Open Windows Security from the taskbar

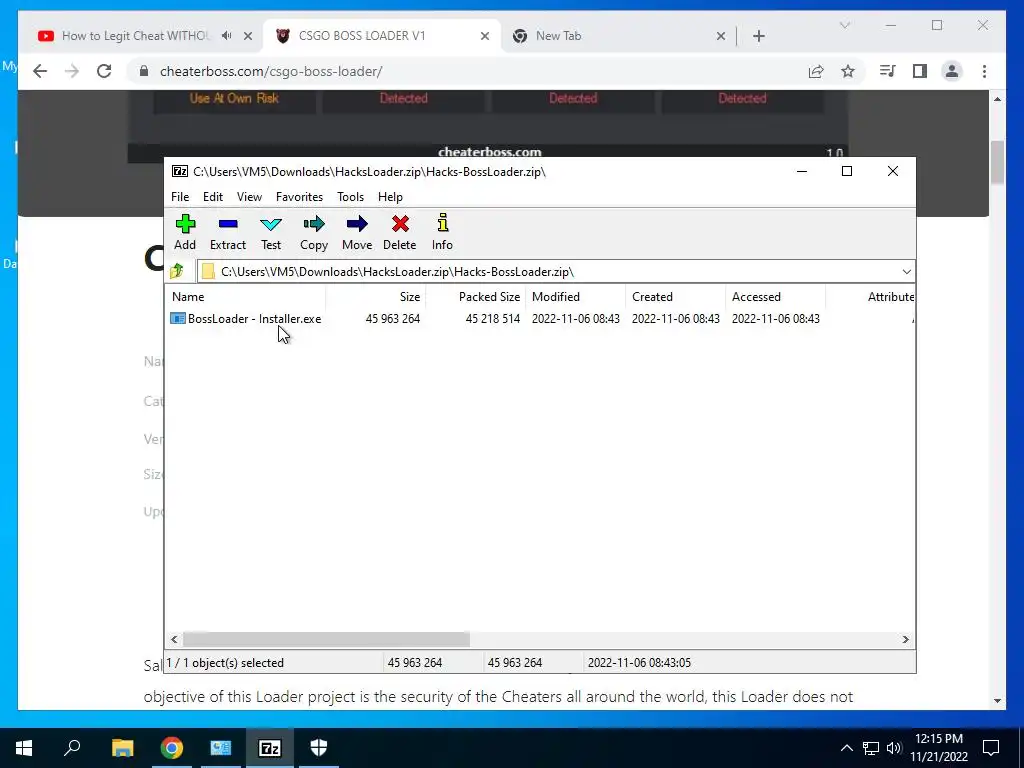(319, 748)
